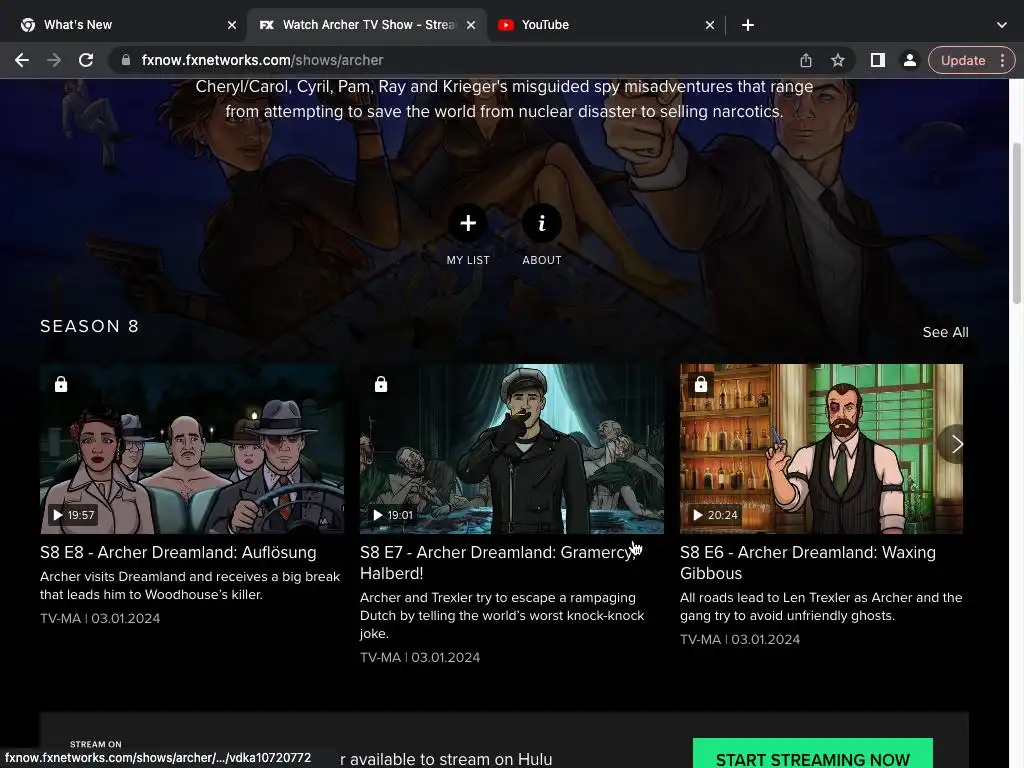Switch to the Watch Archer TV Show tab
1024x768 pixels.
(x=368, y=25)
